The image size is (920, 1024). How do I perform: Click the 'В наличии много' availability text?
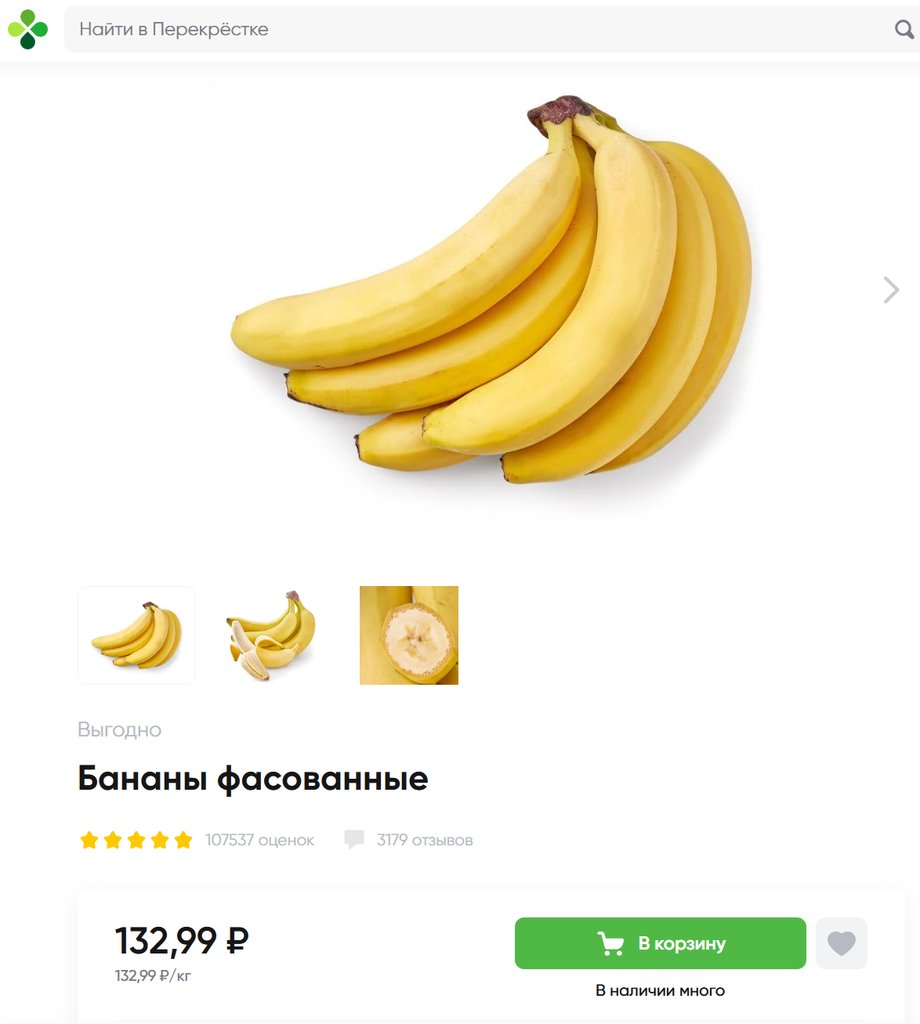tap(660, 991)
